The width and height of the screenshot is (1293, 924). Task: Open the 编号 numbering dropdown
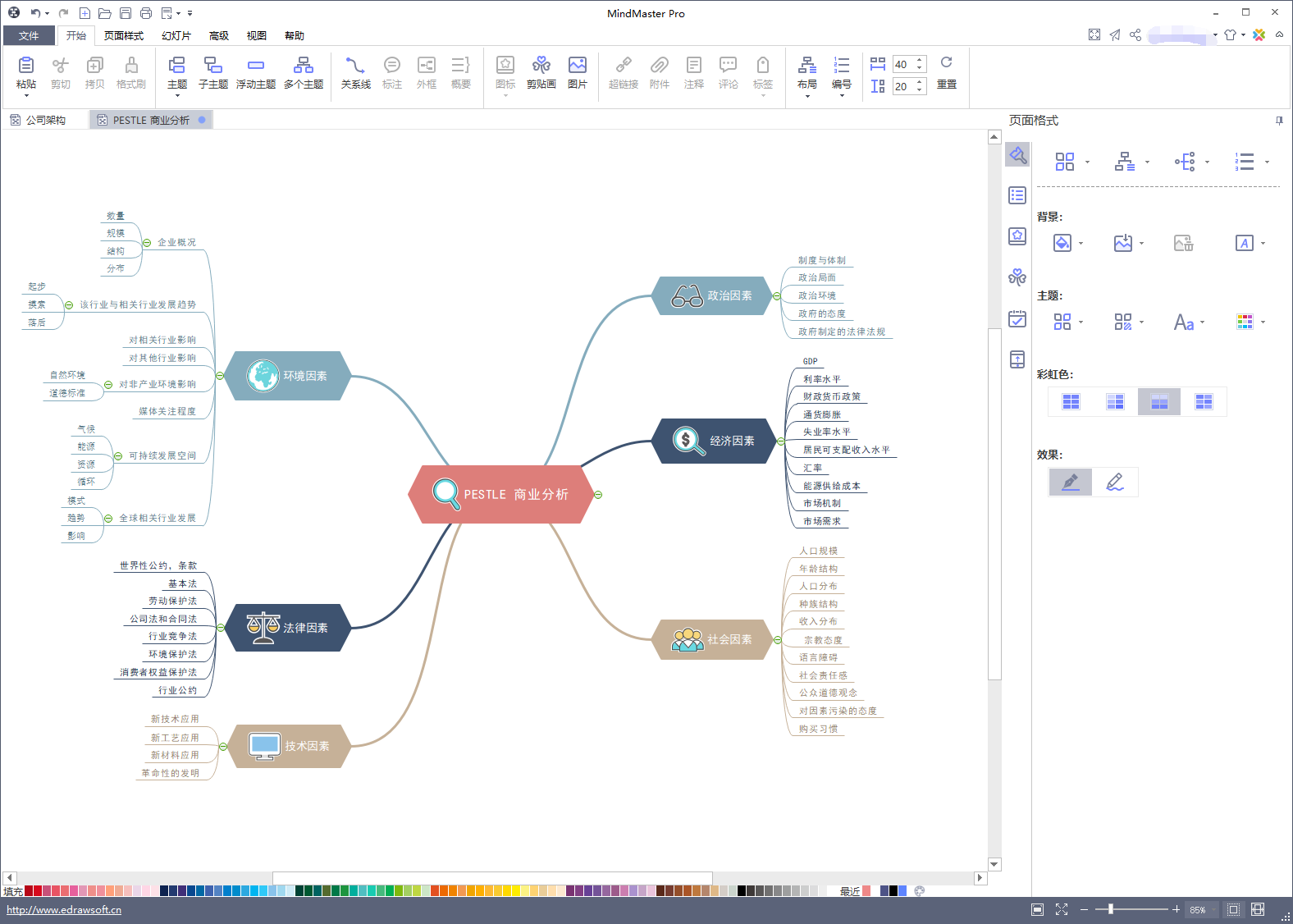[x=842, y=77]
